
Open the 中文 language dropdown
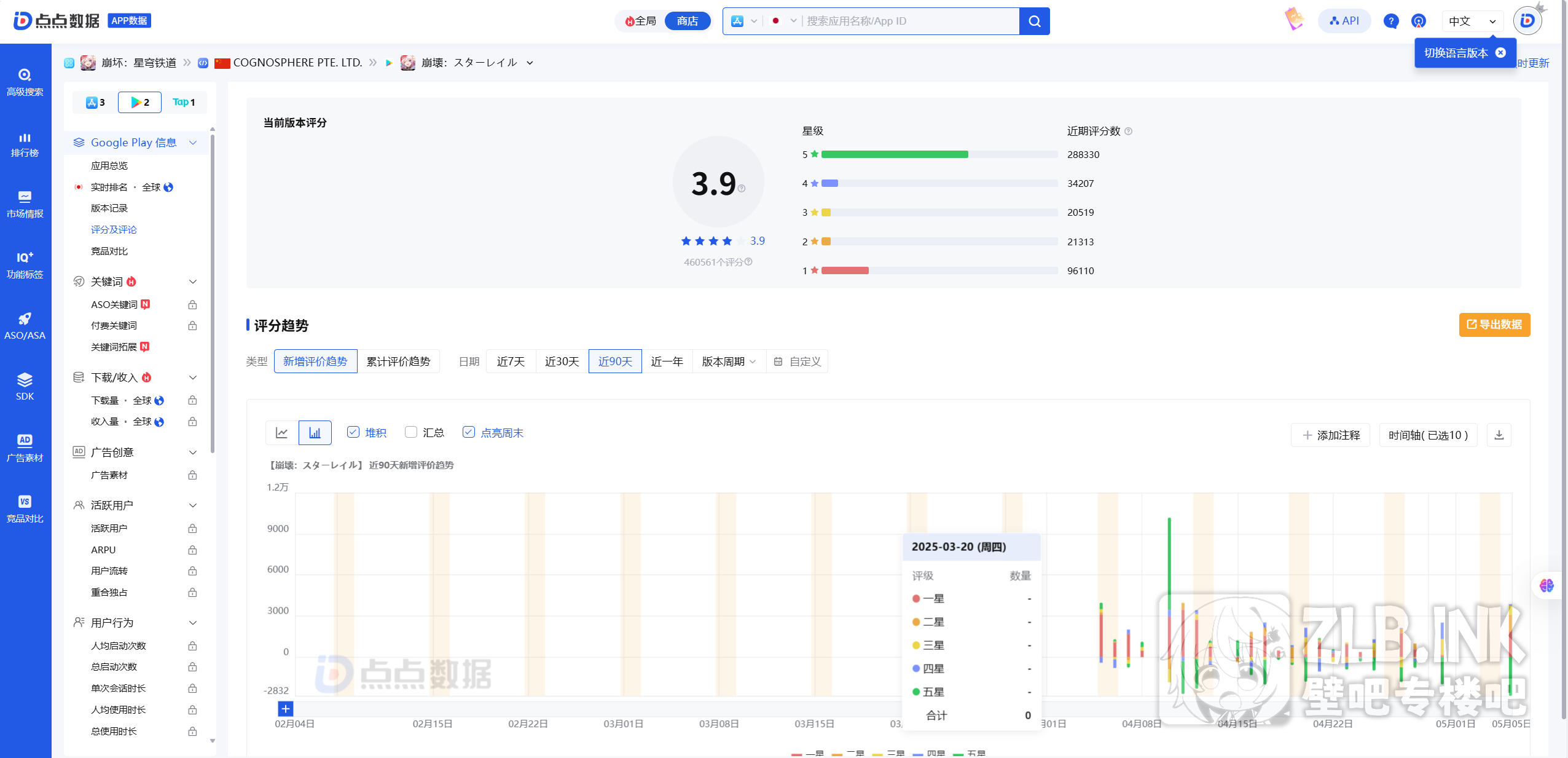(1472, 21)
